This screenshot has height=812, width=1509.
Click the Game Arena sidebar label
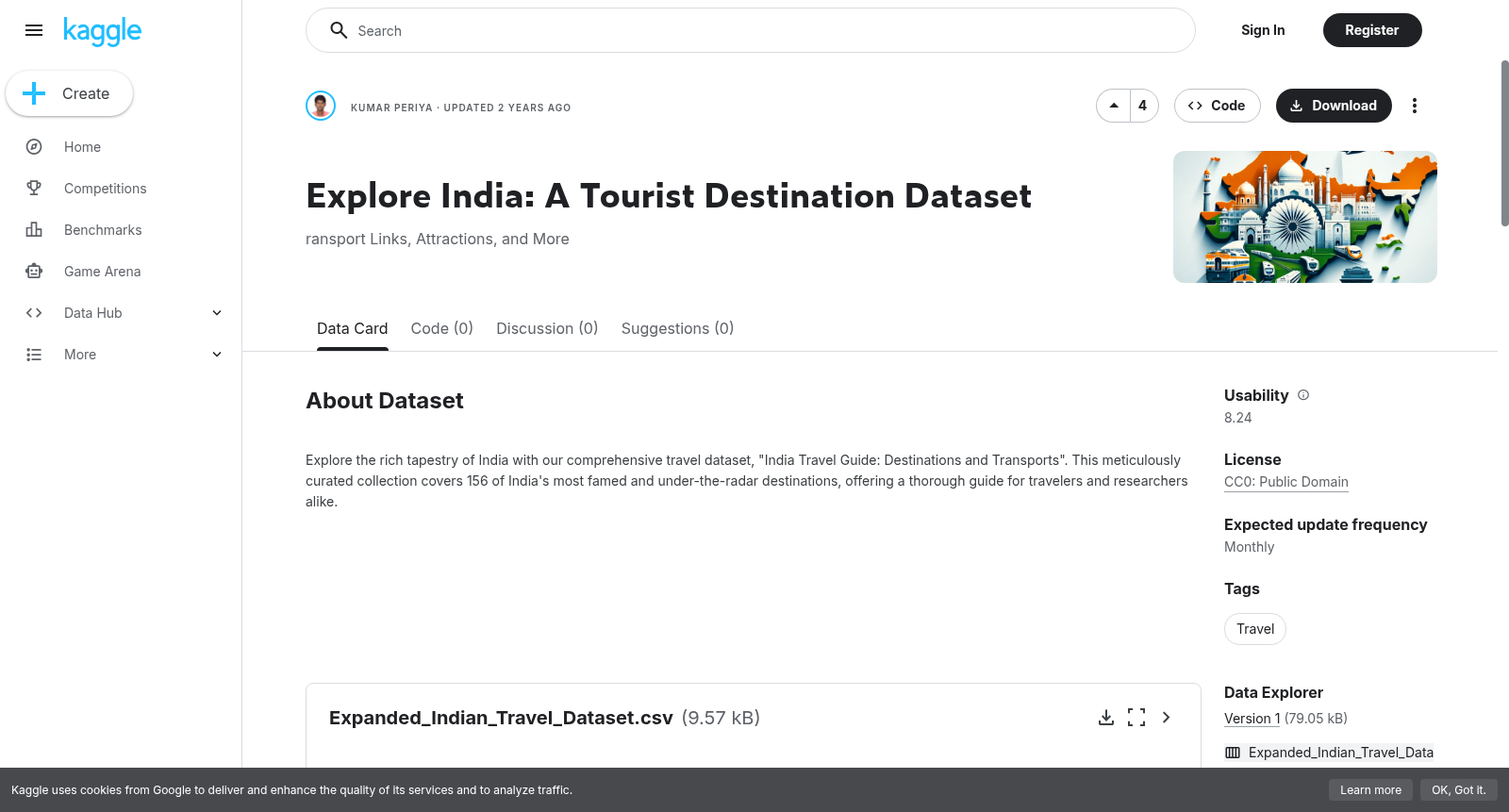click(x=103, y=272)
